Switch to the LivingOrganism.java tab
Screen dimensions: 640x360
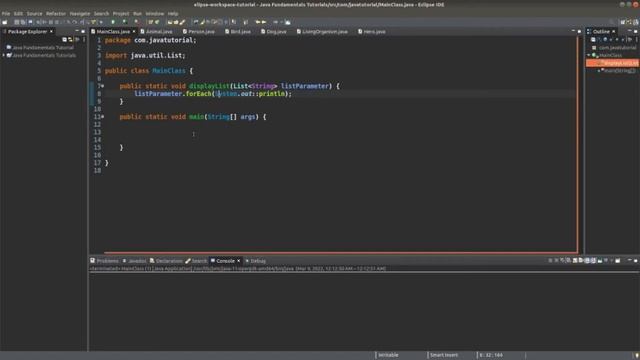pyautogui.click(x=322, y=31)
